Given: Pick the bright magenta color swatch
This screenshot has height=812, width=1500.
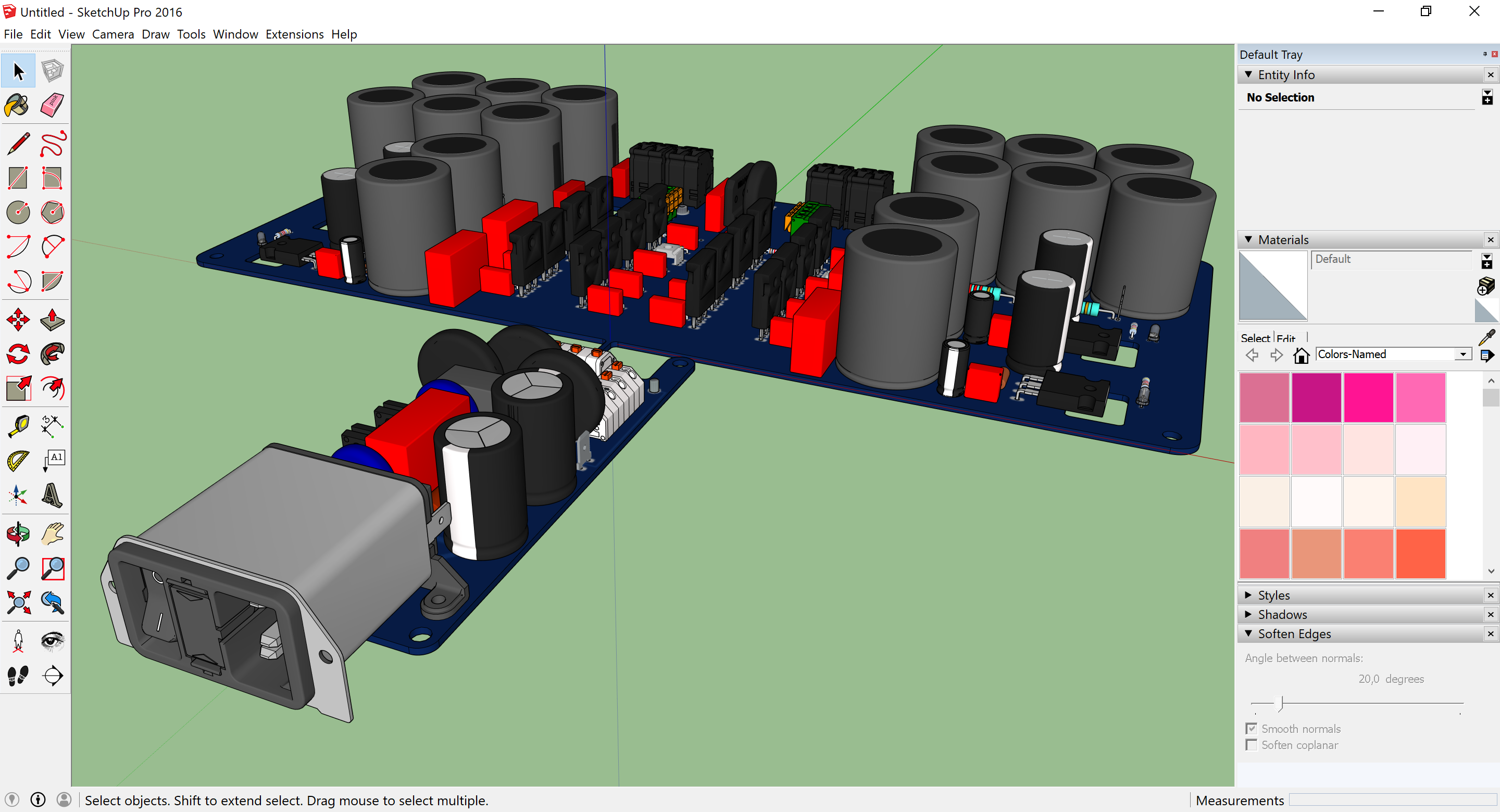Looking at the screenshot, I should [1368, 397].
